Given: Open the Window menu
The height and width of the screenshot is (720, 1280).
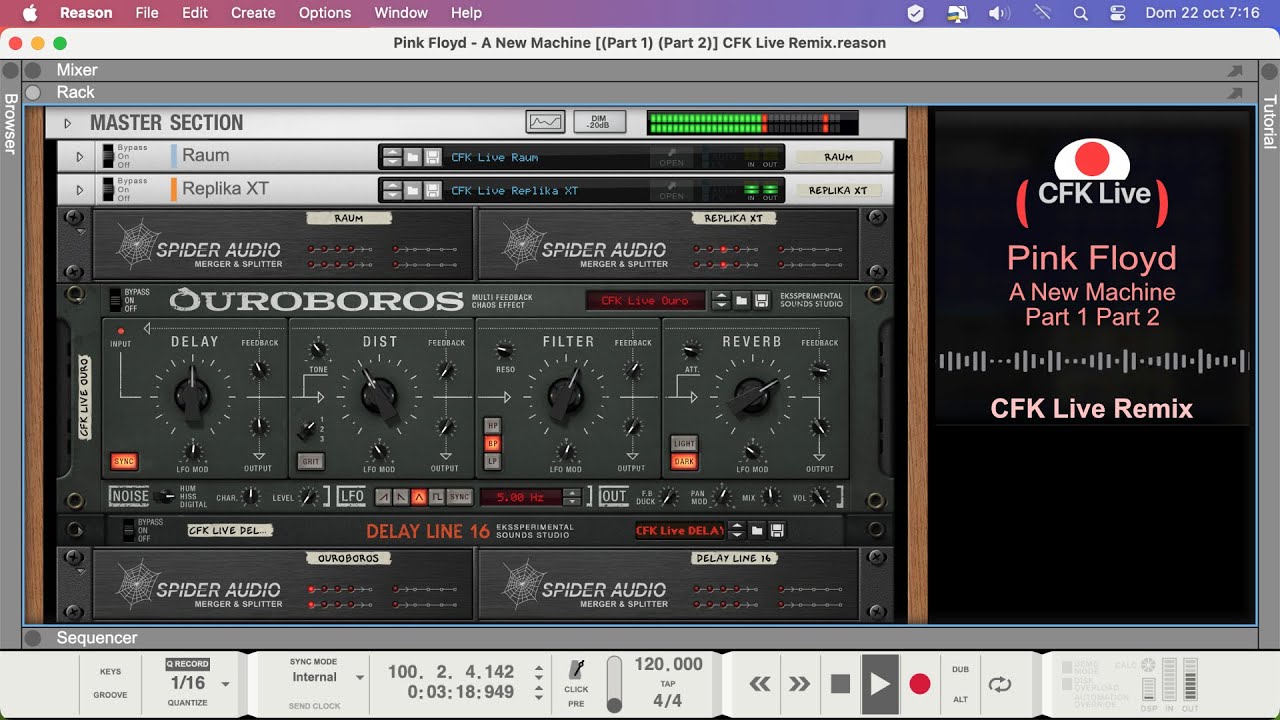Looking at the screenshot, I should click(400, 13).
